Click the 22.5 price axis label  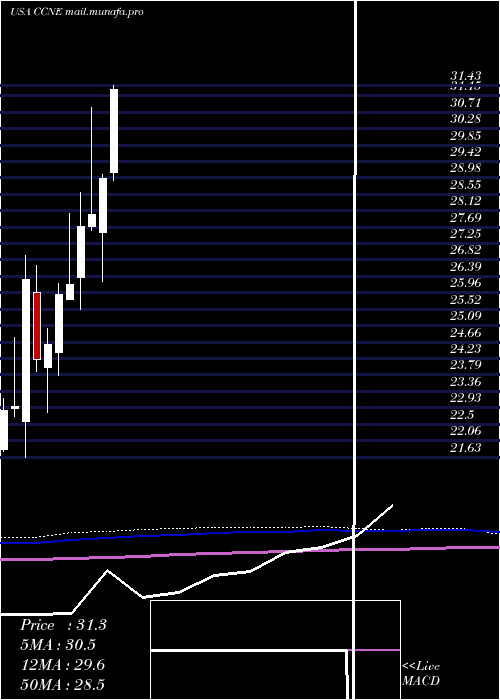462,414
